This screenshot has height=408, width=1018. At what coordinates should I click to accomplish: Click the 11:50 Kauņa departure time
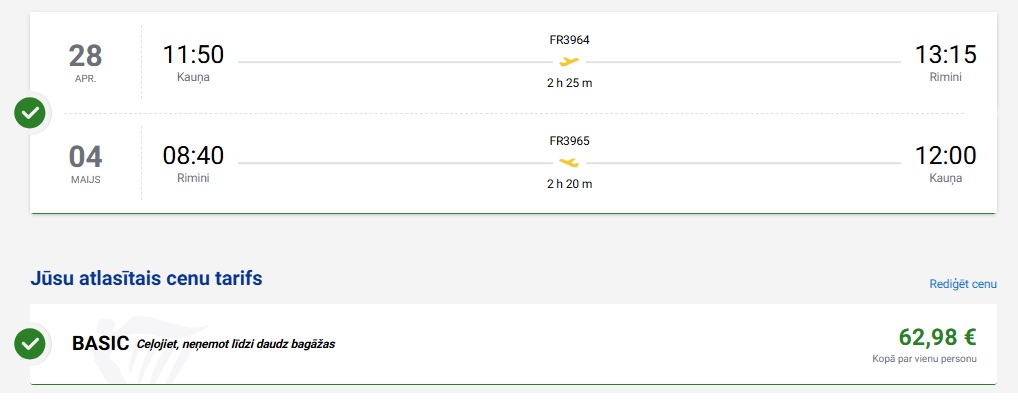tap(193, 55)
